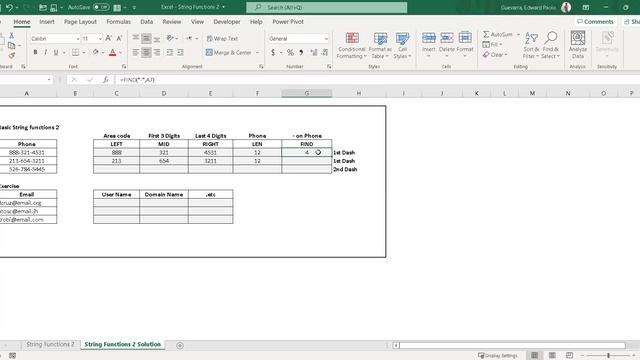Open Find & Select menu
The height and width of the screenshot is (360, 640).
click(551, 45)
